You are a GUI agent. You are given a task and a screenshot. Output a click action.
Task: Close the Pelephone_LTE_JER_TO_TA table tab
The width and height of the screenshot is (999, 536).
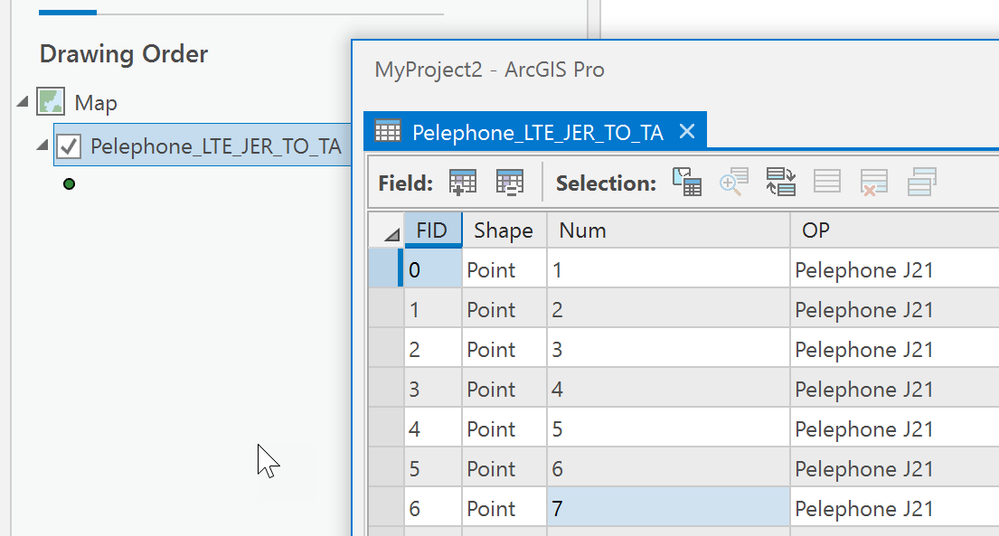[687, 131]
